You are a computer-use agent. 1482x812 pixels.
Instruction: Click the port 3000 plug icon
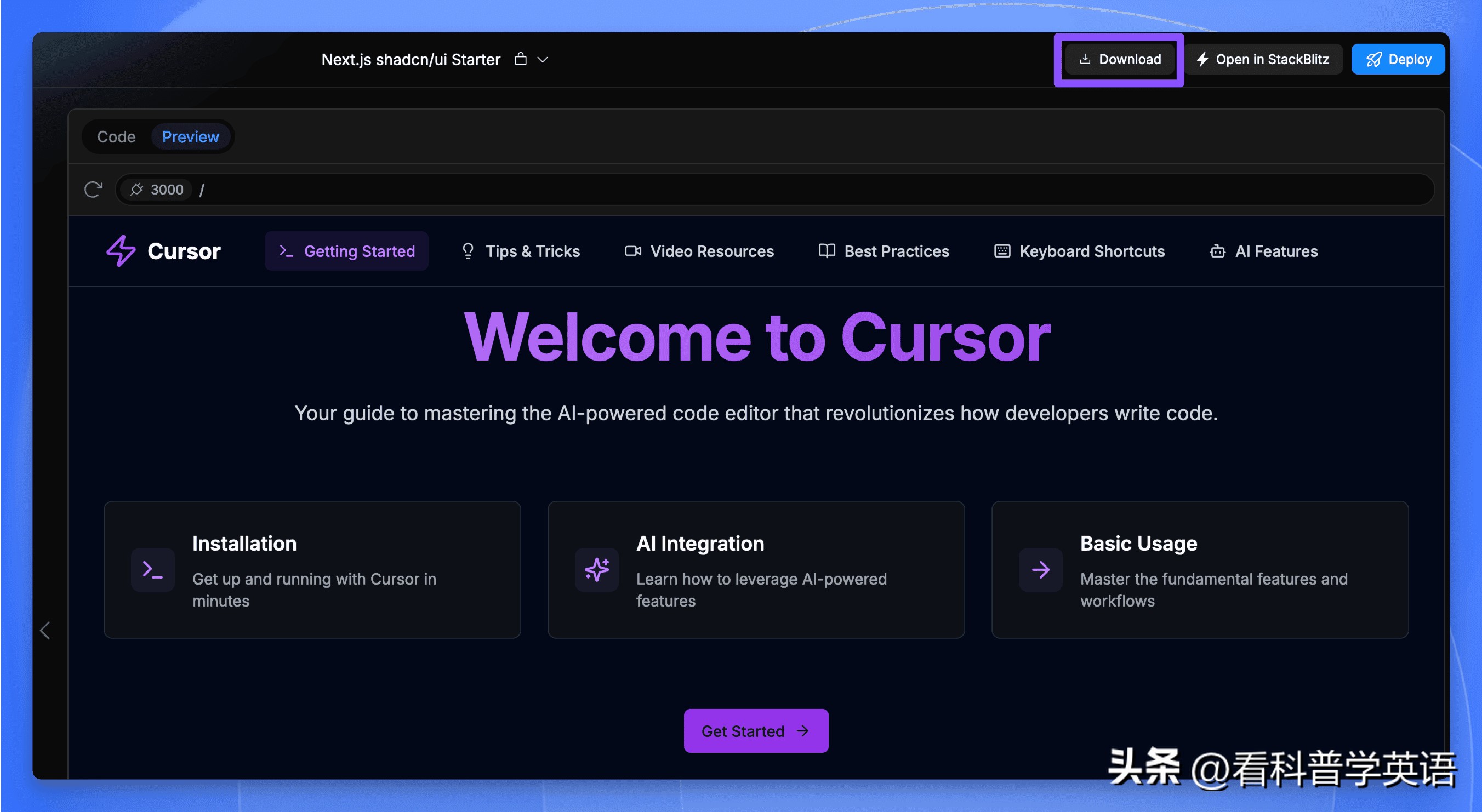click(136, 189)
